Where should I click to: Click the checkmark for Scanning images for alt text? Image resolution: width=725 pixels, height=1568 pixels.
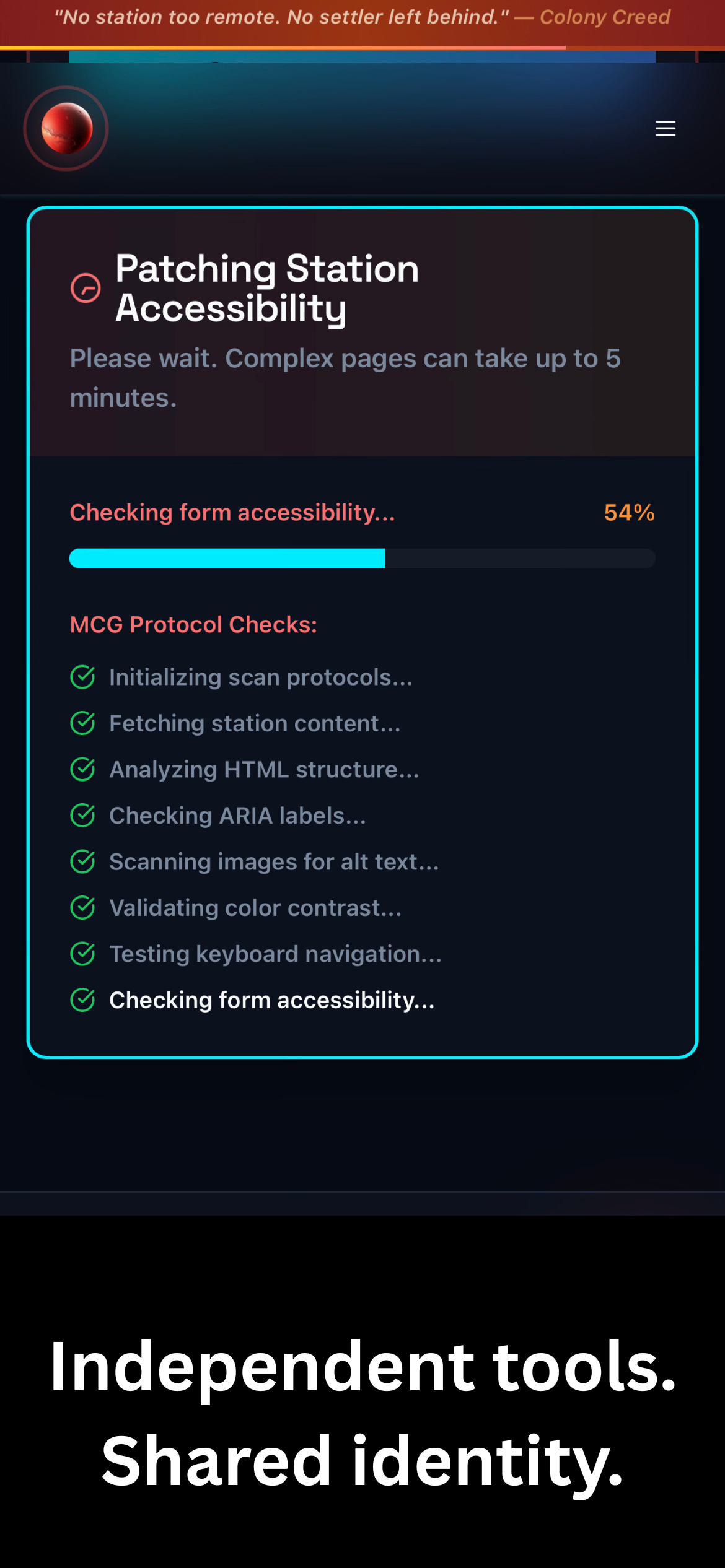tap(84, 861)
